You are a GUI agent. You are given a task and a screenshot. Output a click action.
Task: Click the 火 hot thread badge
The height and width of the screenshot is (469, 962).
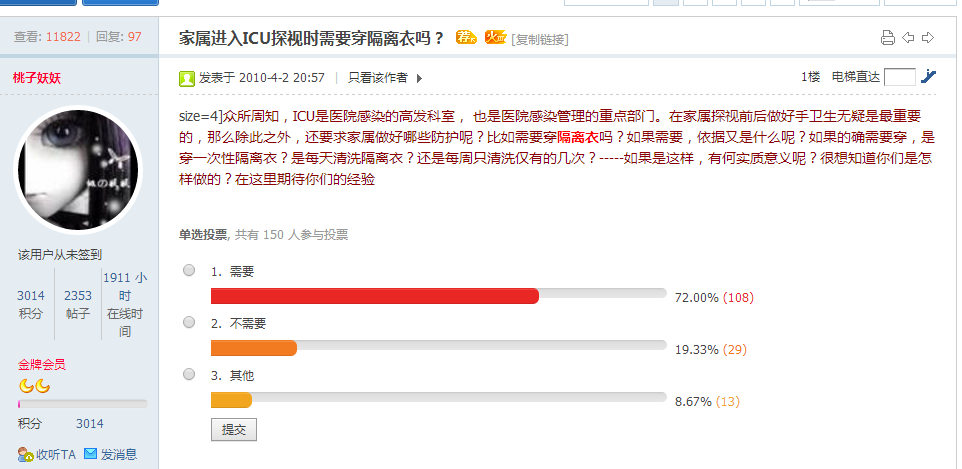pyautogui.click(x=495, y=38)
